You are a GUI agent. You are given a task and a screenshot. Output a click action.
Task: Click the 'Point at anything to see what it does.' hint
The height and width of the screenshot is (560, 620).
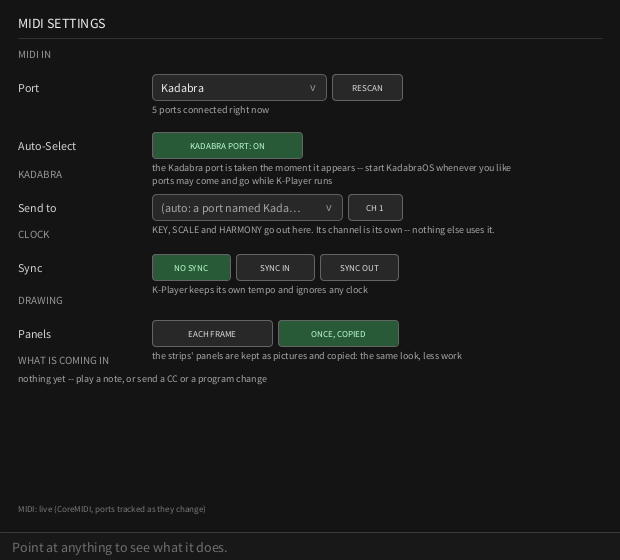point(119,547)
